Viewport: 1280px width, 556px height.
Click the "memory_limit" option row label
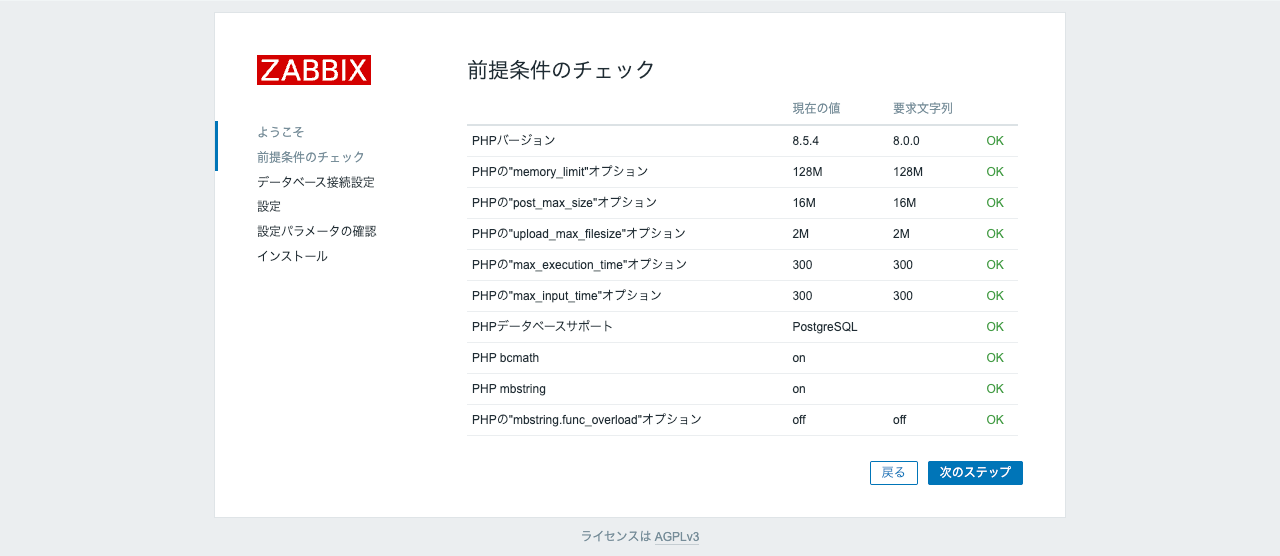pyautogui.click(x=560, y=172)
